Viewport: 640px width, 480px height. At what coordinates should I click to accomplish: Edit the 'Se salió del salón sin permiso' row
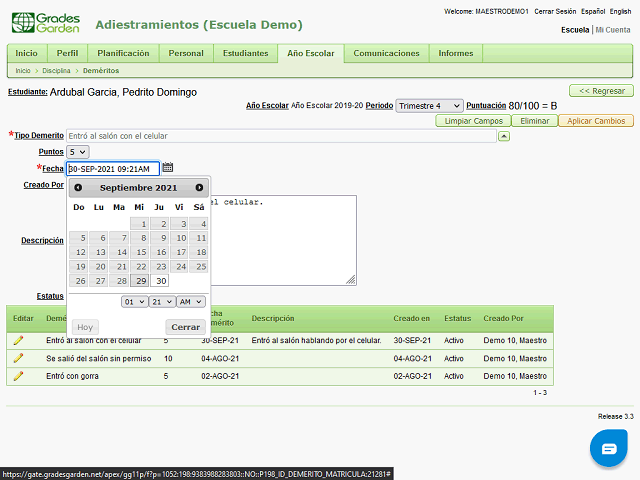18,358
